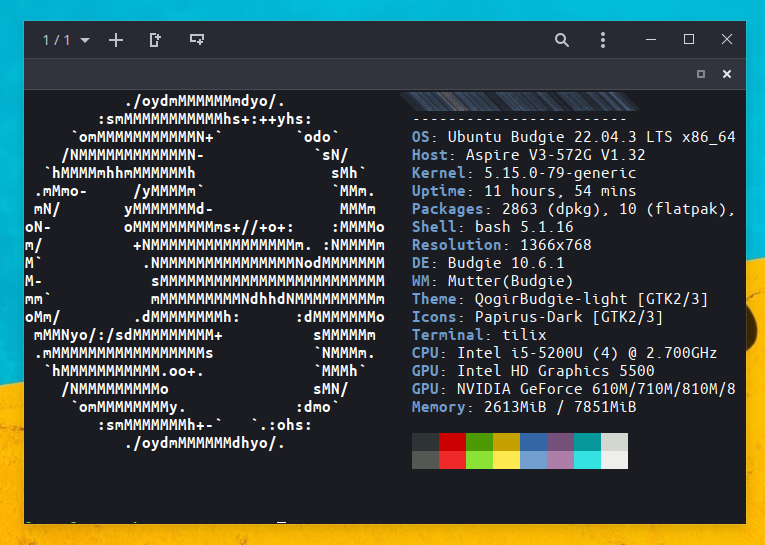
Task: Open the 1 / 1 session switcher dropdown
Action: [66, 40]
